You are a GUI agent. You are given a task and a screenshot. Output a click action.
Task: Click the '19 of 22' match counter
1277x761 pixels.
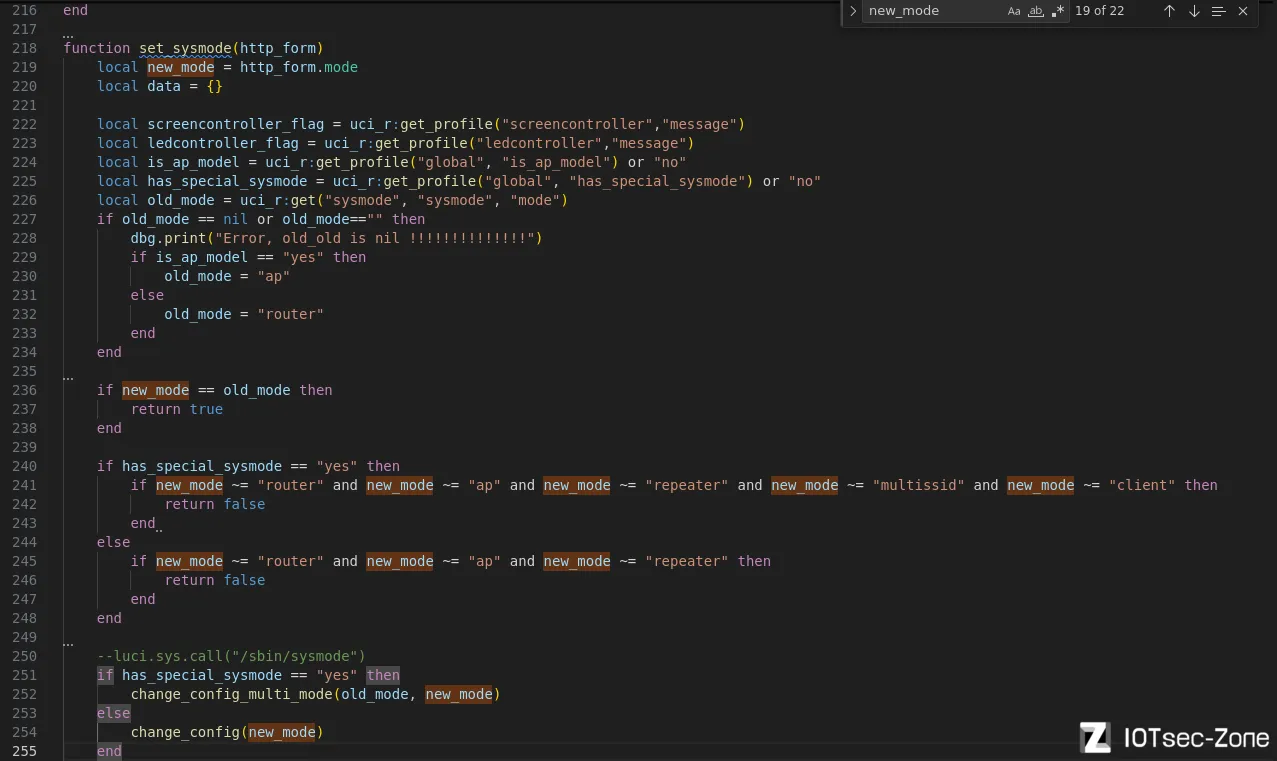coord(1099,11)
